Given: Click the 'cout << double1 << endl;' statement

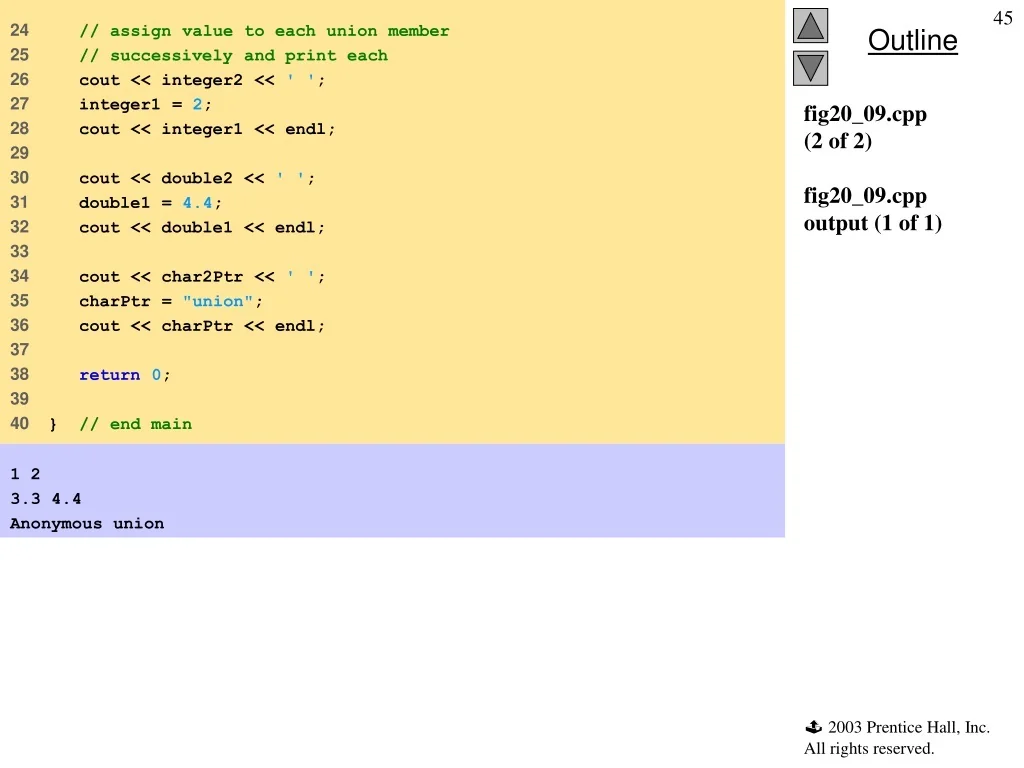Looking at the screenshot, I should pyautogui.click(x=202, y=228).
